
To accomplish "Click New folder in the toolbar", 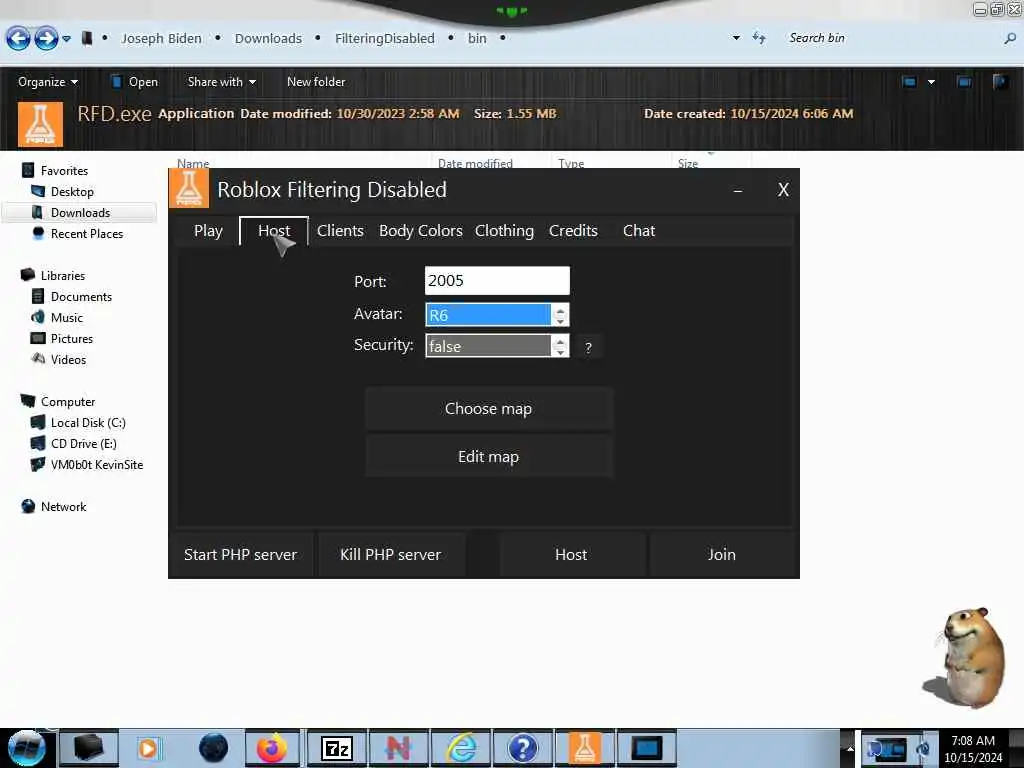I will point(316,82).
